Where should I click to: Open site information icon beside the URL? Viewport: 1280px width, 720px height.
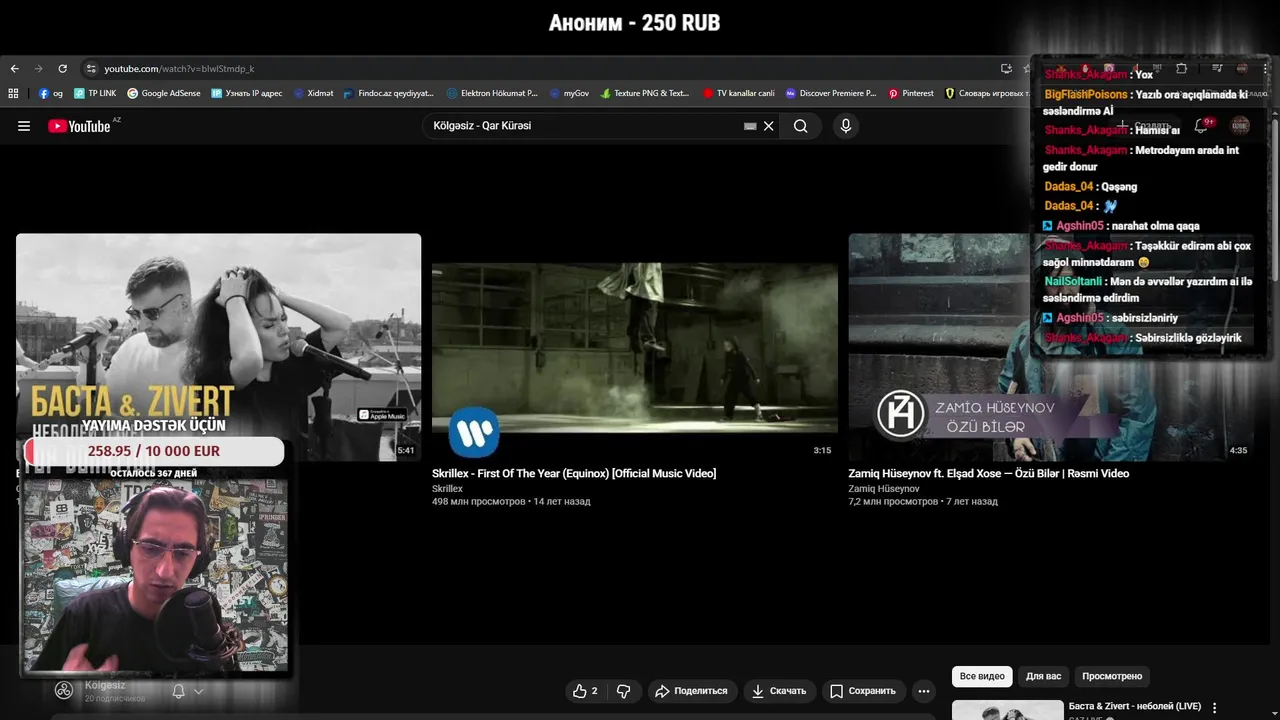(x=91, y=69)
